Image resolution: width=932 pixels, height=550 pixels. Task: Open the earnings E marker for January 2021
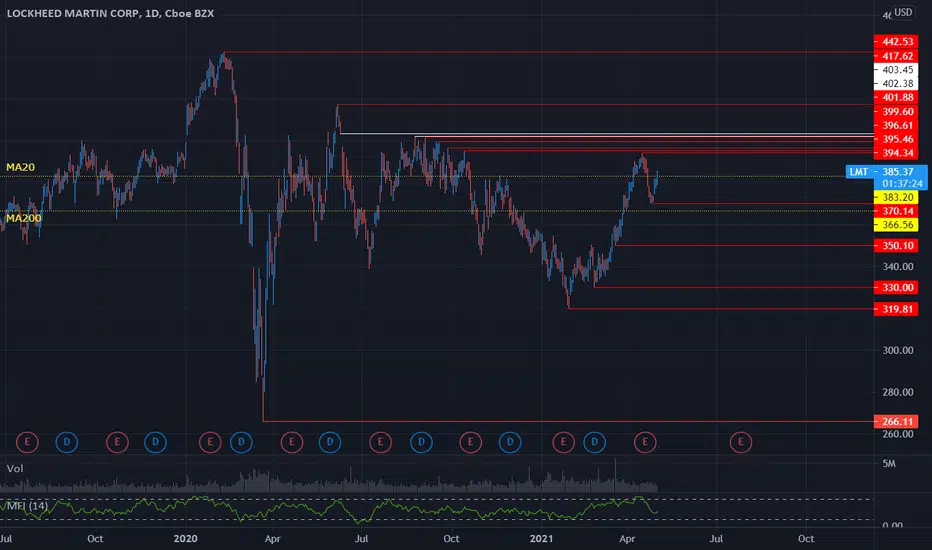[563, 442]
